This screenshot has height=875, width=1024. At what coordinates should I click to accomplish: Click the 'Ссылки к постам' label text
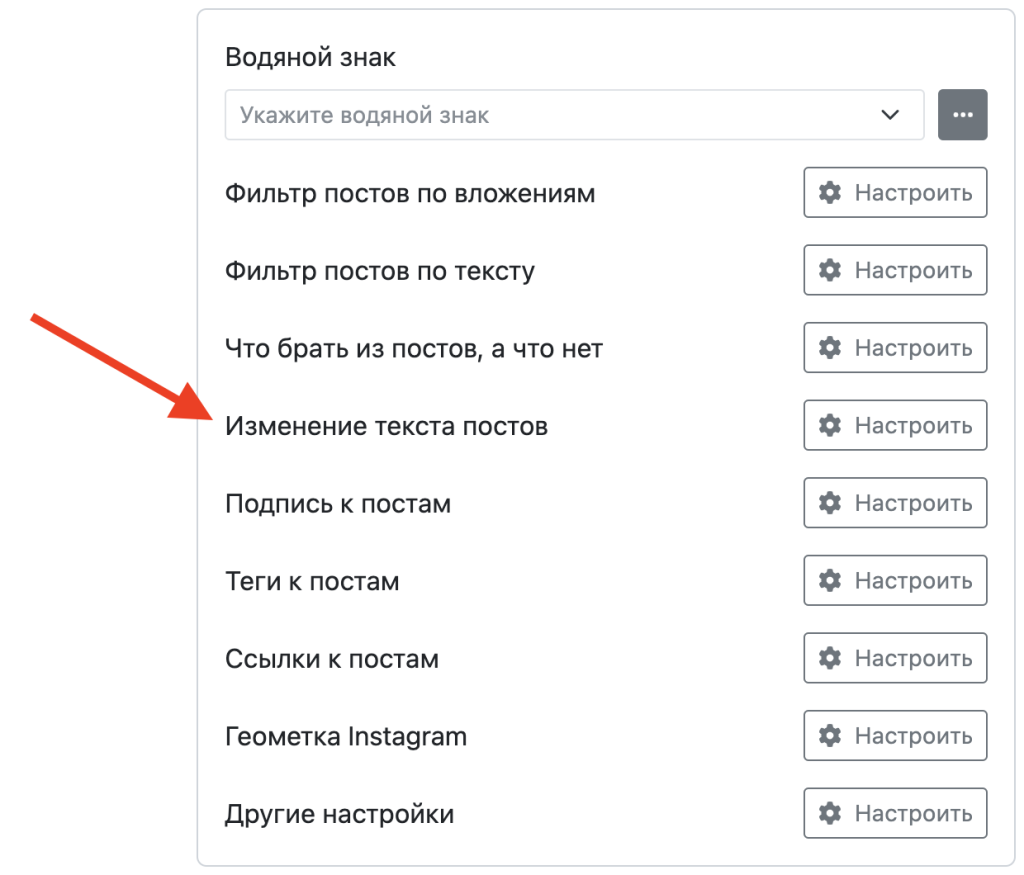point(332,659)
